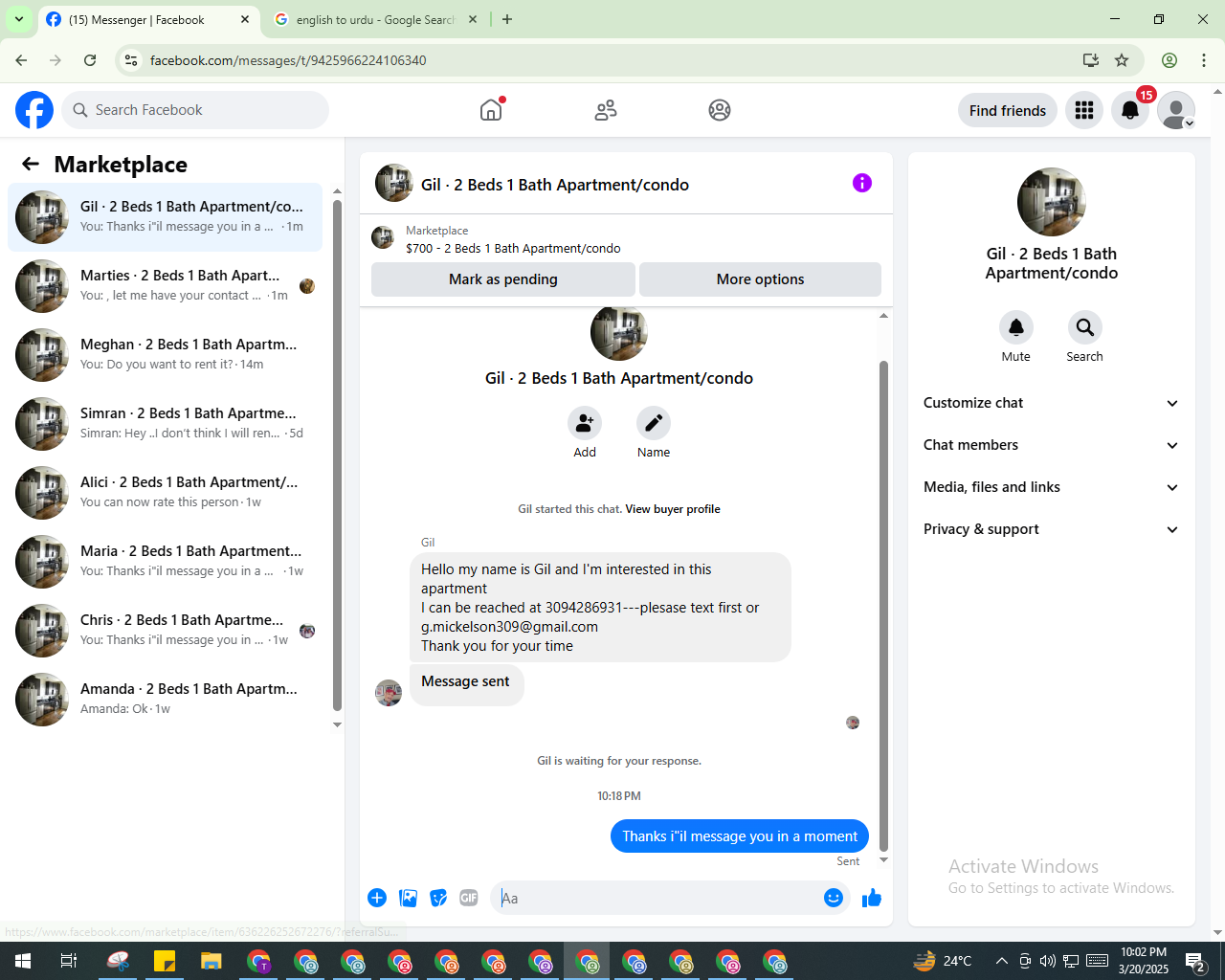Open Chrome three-dot menu
Viewport: 1225px width, 980px height.
coord(1204,60)
